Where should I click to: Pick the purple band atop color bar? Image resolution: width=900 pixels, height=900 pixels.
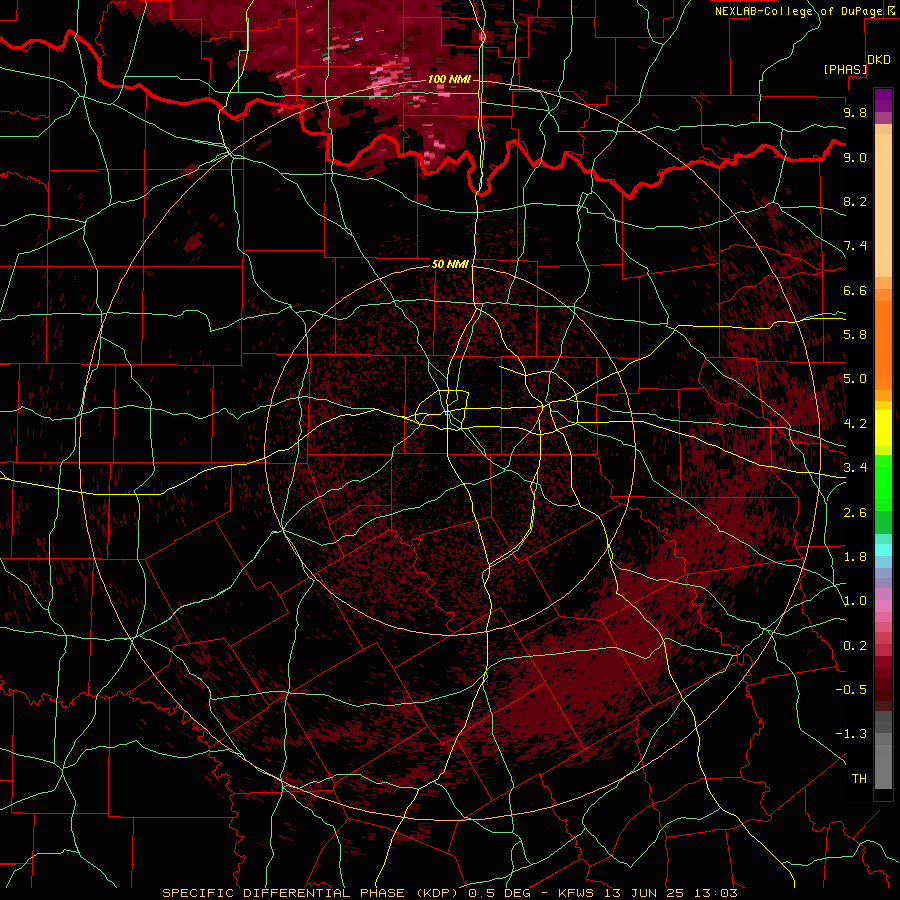883,100
